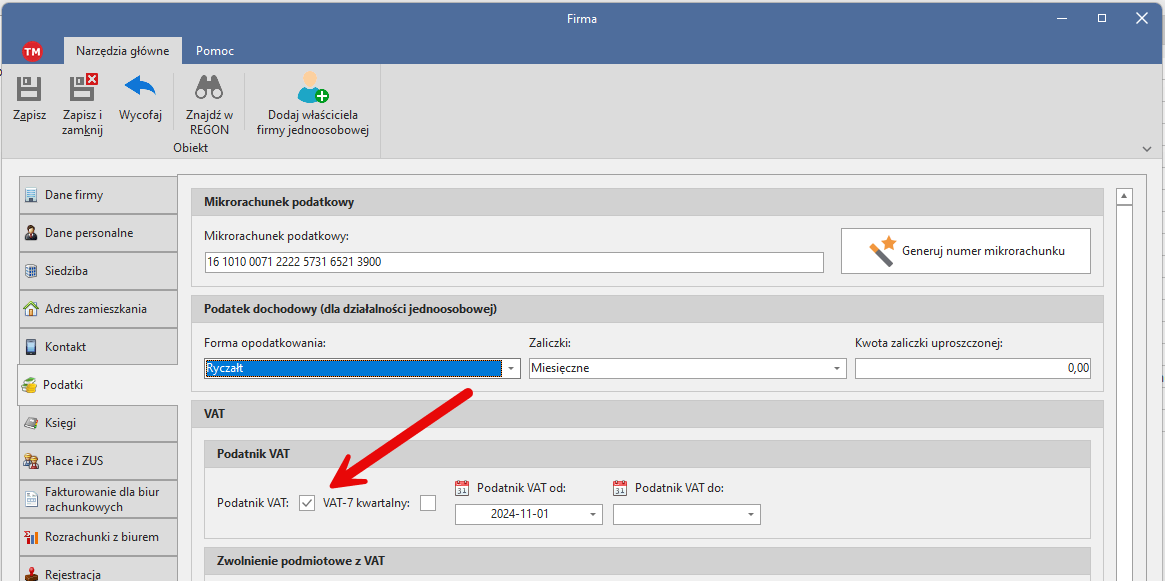Expand the Forma opodatkowania dropdown
The image size is (1165, 581).
pos(511,368)
